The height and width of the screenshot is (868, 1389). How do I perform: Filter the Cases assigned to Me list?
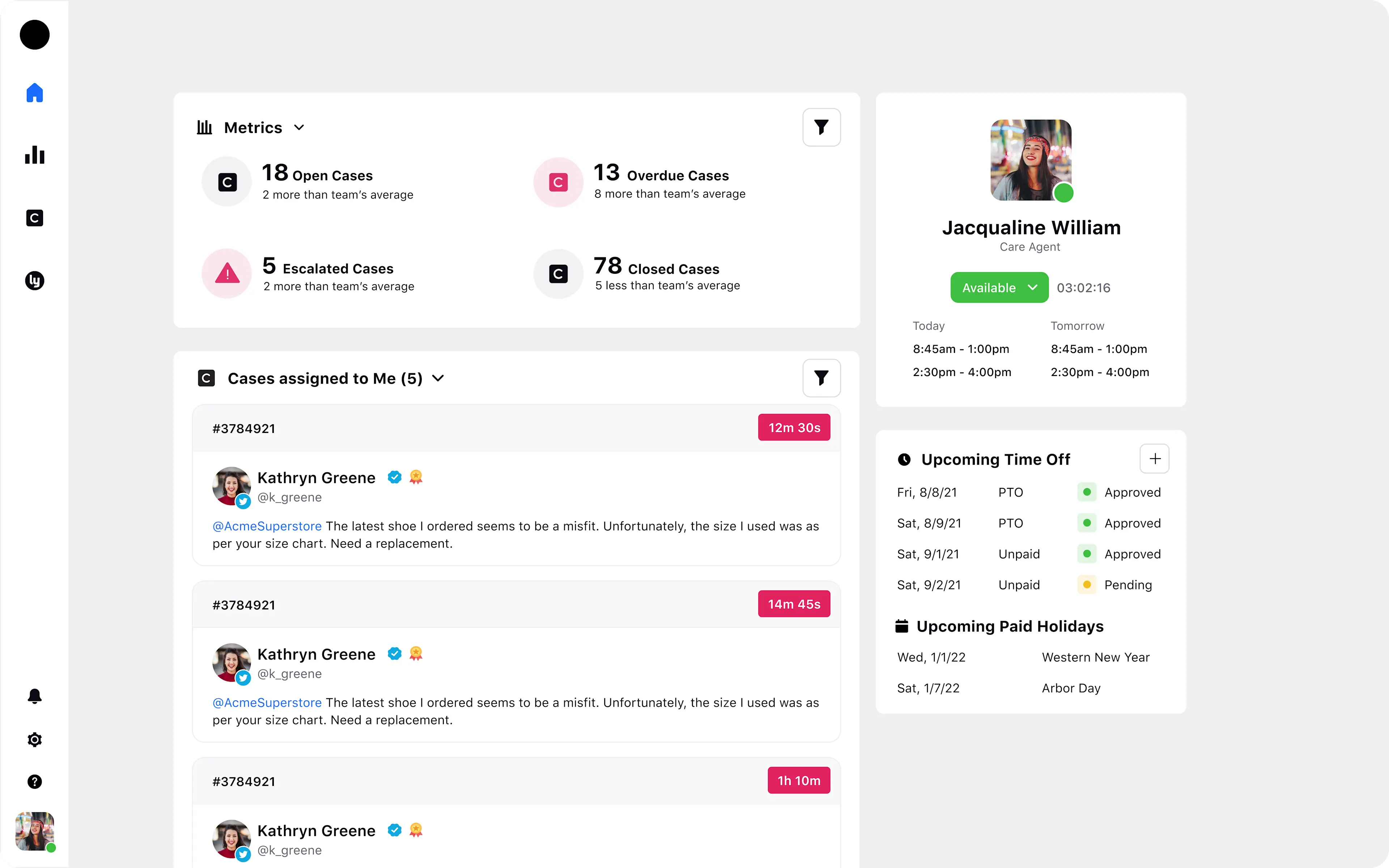[x=821, y=378]
